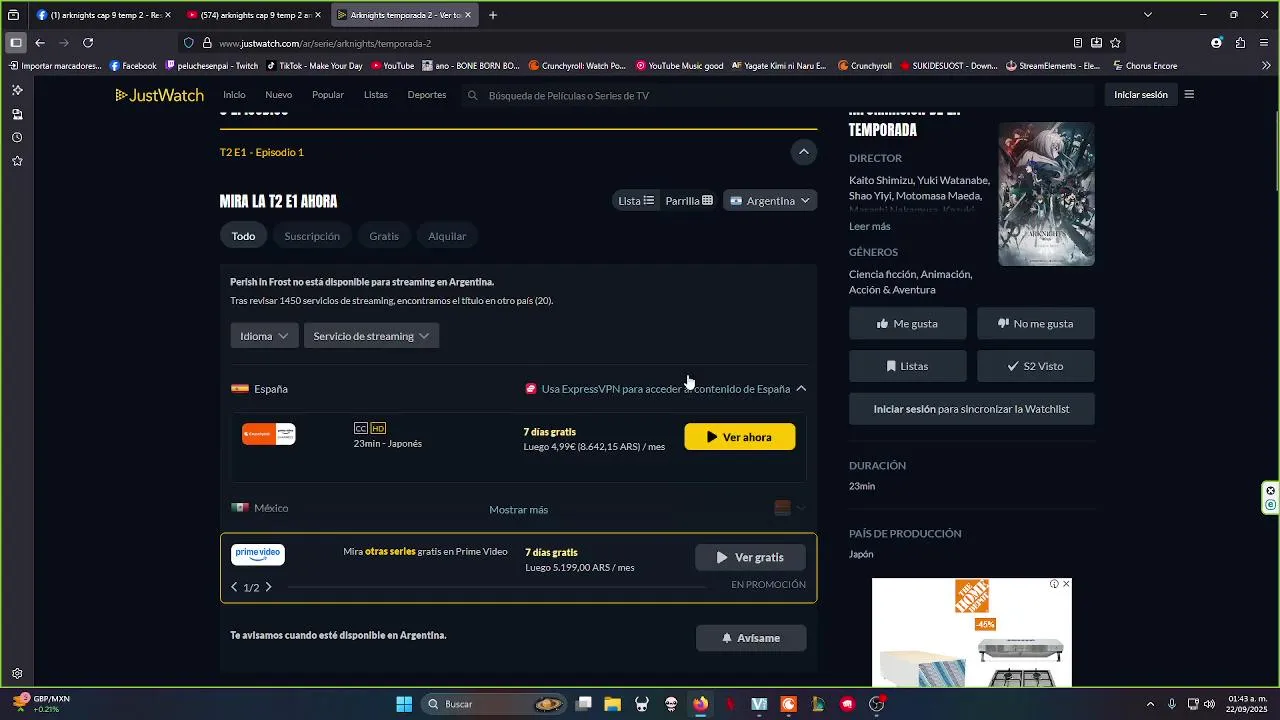This screenshot has height=720, width=1280.
Task: Open the sidebar bookmarks star icon
Action: (17, 161)
